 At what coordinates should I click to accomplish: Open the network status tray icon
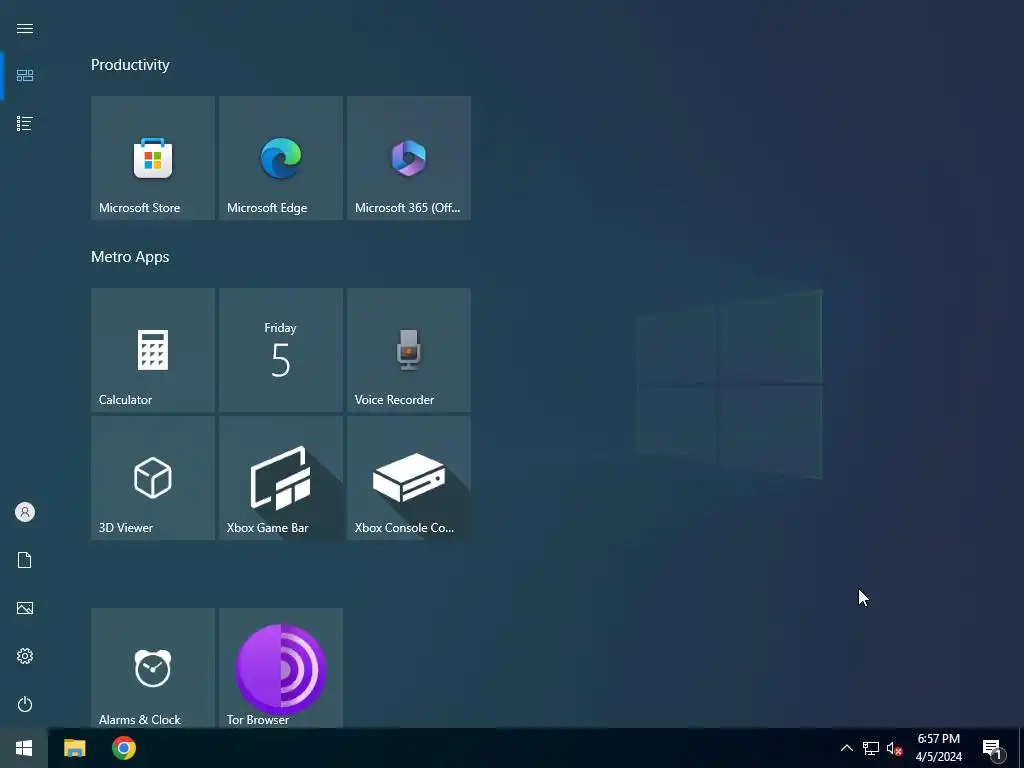(x=871, y=748)
